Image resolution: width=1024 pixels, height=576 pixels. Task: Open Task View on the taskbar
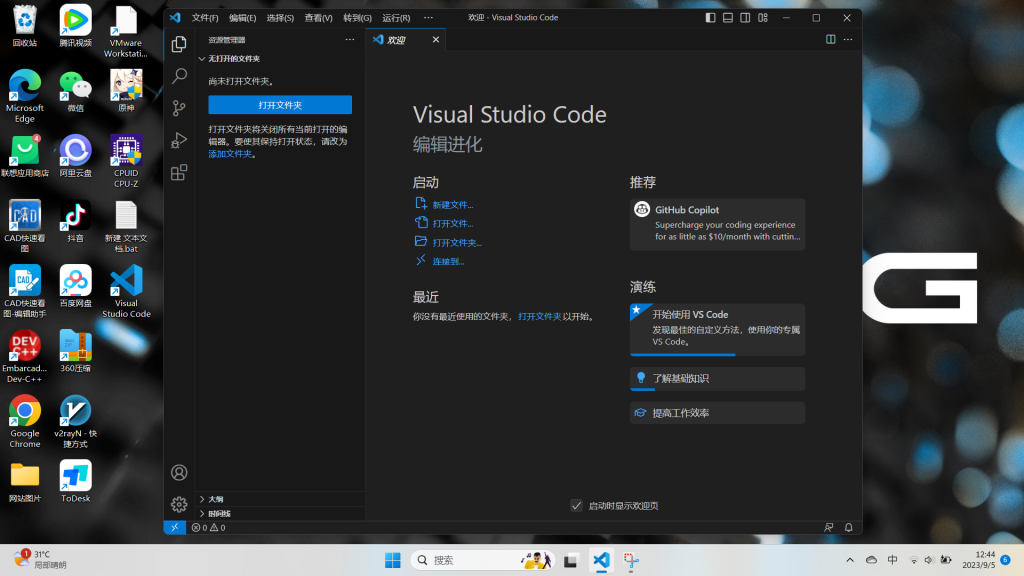coord(571,560)
